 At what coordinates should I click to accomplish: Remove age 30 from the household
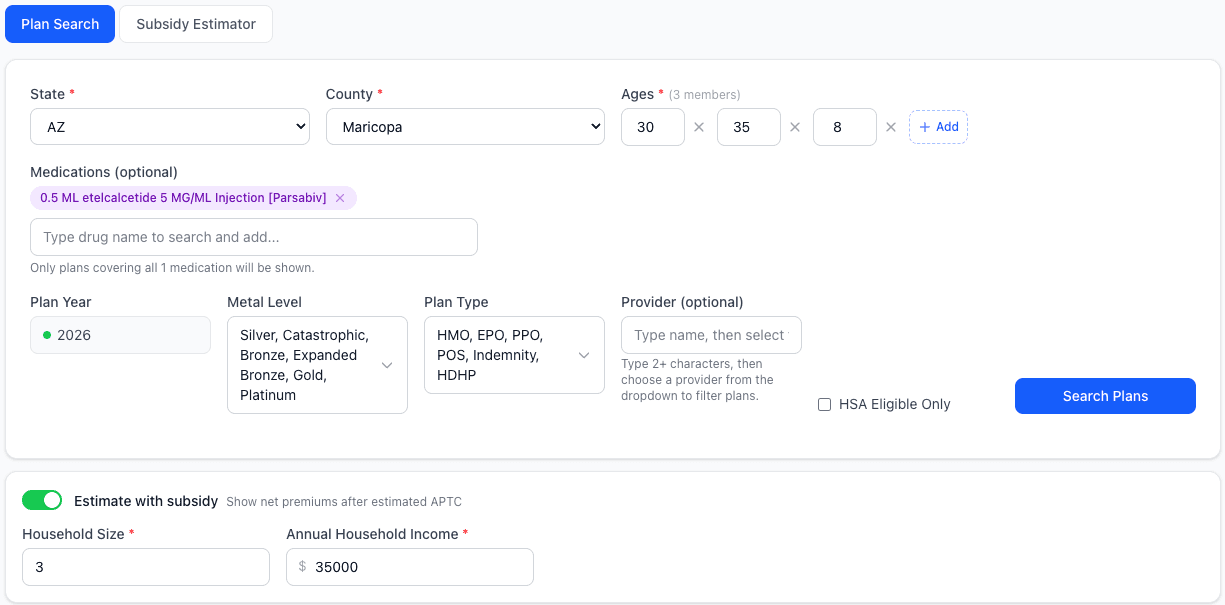pos(698,127)
